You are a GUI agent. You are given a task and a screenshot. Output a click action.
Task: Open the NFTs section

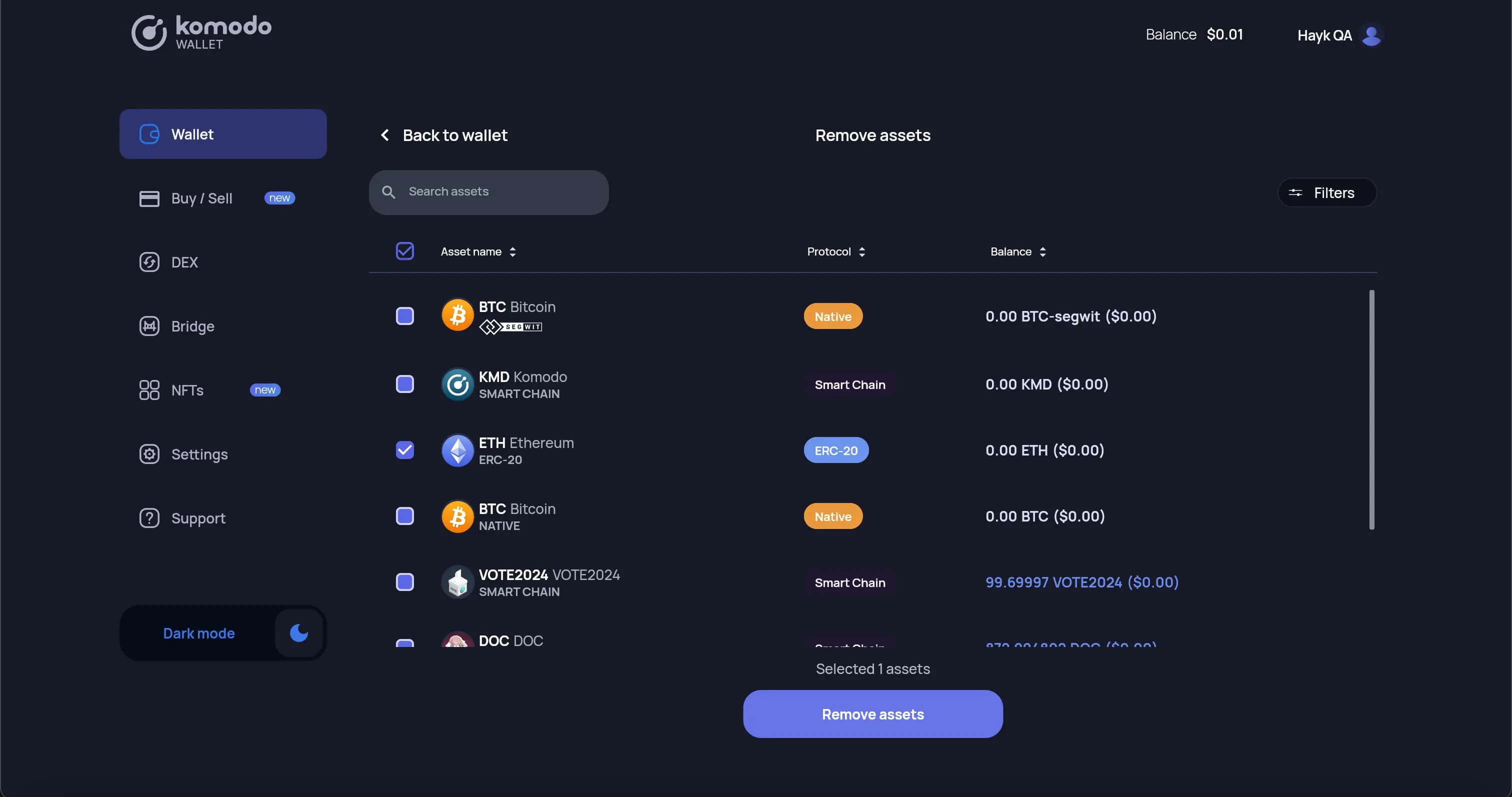pyautogui.click(x=187, y=390)
